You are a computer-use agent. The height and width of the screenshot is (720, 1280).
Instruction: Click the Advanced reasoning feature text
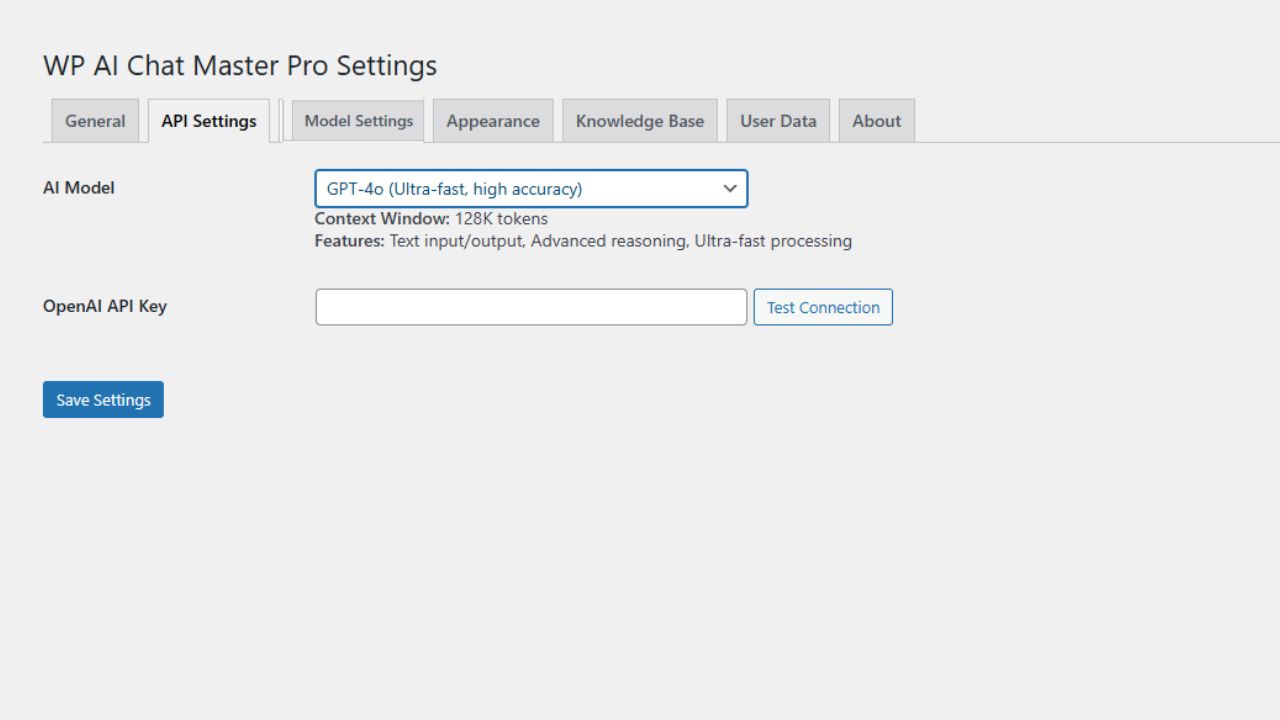pyautogui.click(x=608, y=241)
